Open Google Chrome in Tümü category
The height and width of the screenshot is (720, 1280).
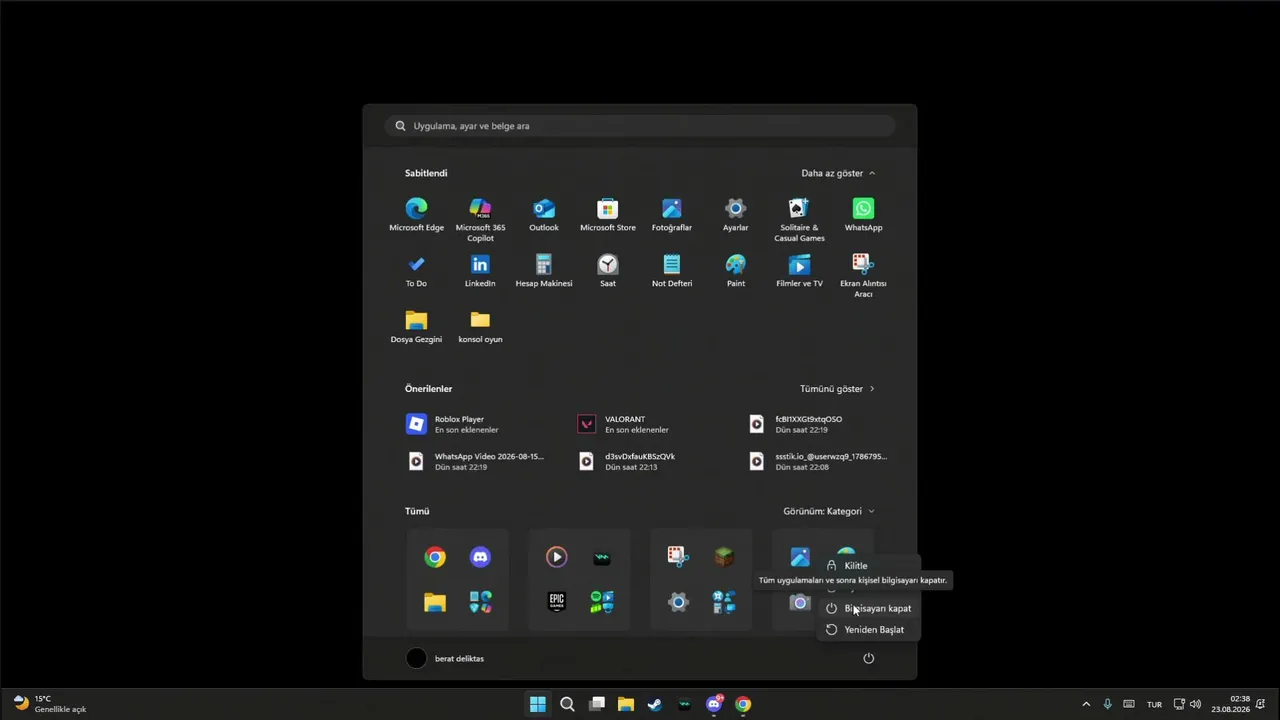coord(435,557)
